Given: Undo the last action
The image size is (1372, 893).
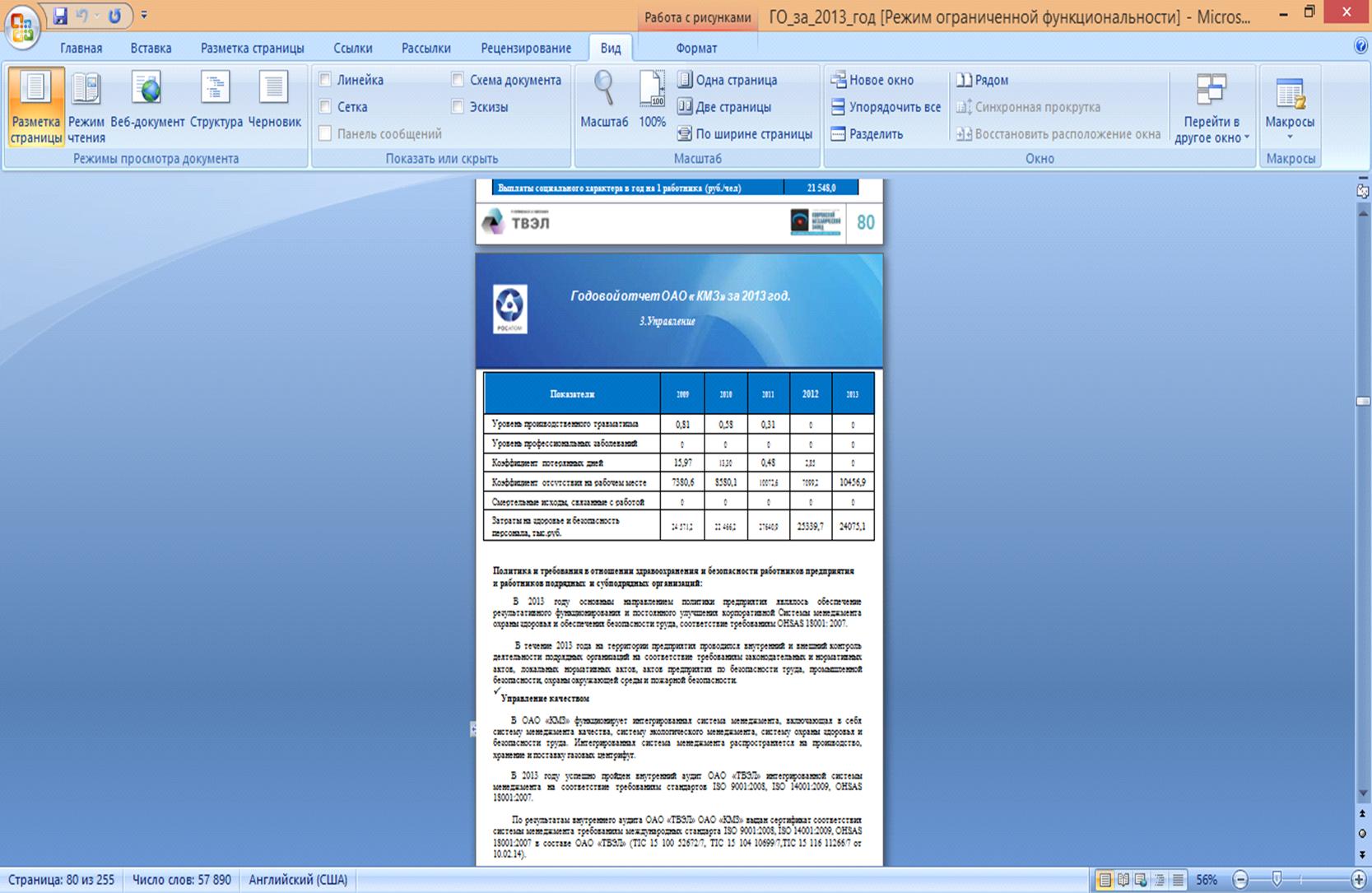Looking at the screenshot, I should (x=82, y=16).
